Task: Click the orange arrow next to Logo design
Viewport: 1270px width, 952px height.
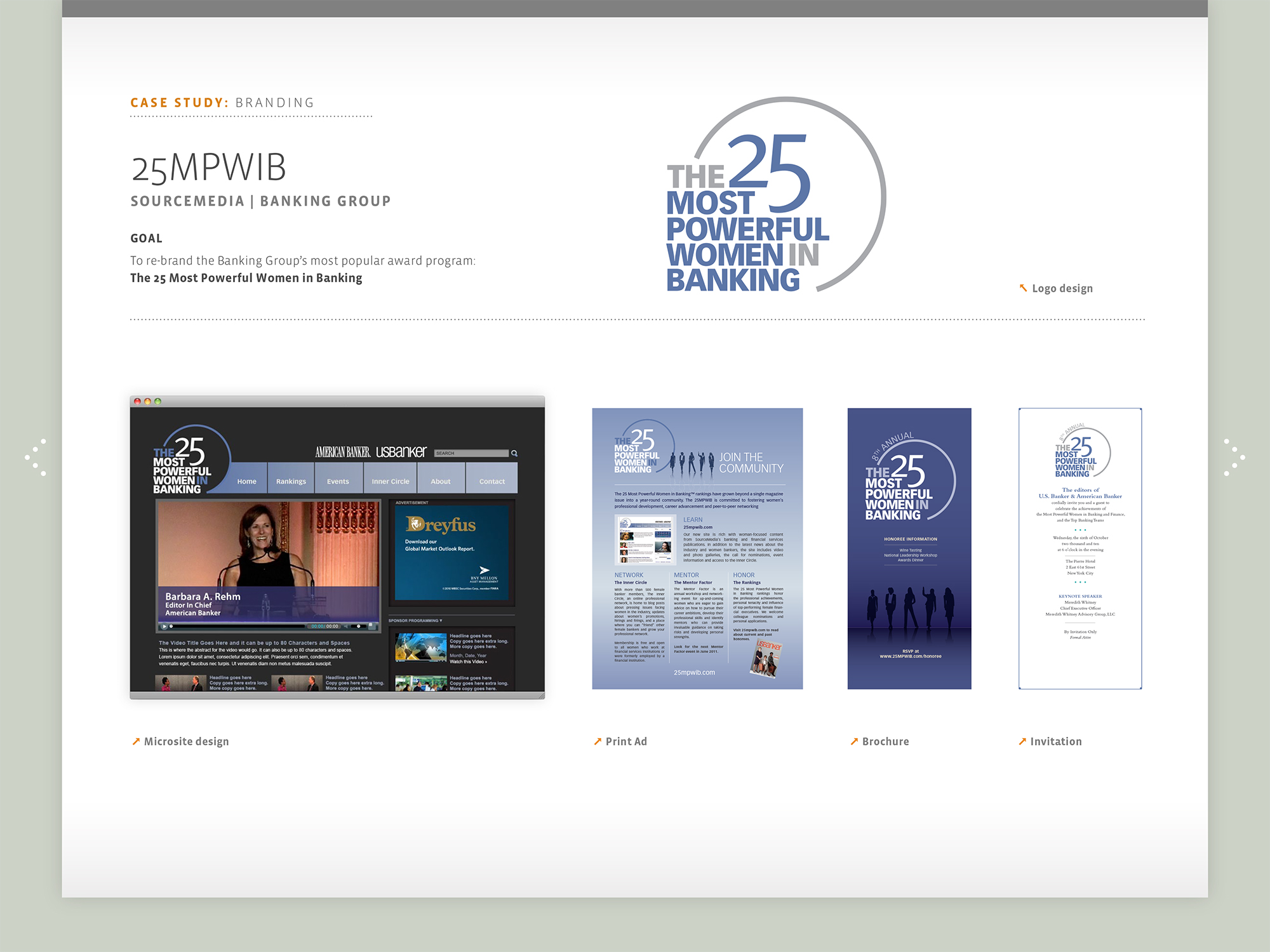Action: click(1023, 288)
